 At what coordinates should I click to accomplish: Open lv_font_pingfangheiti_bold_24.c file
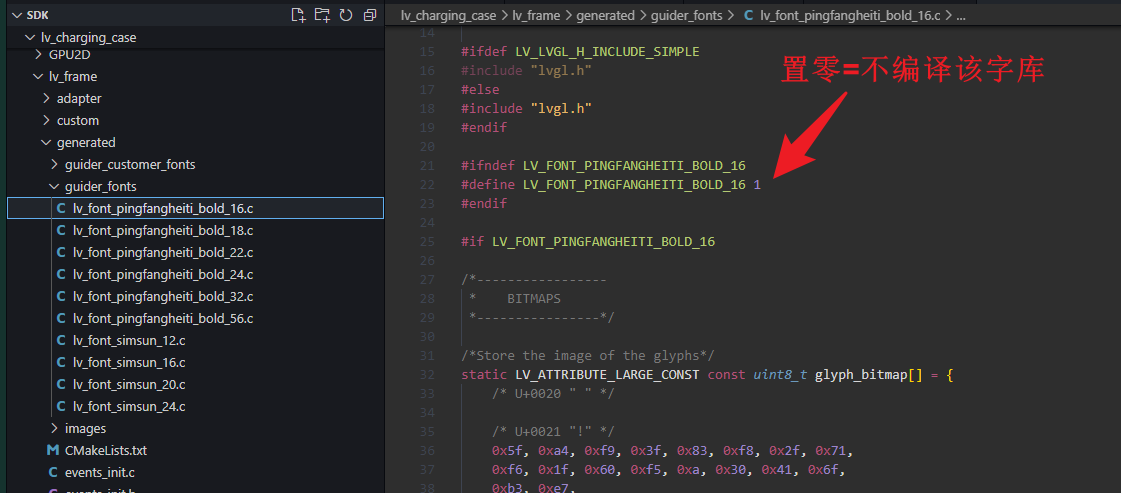pos(163,274)
